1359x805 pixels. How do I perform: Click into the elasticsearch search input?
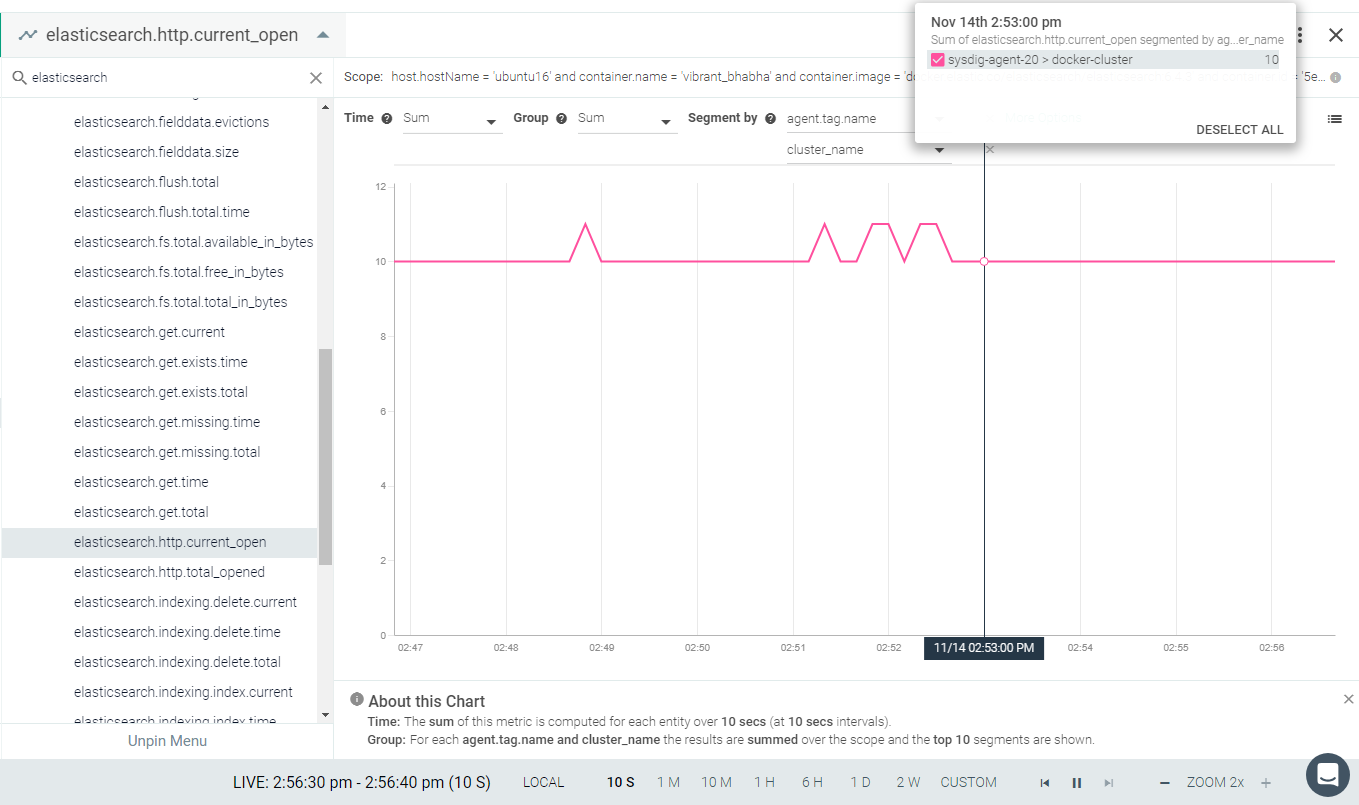[x=166, y=78]
